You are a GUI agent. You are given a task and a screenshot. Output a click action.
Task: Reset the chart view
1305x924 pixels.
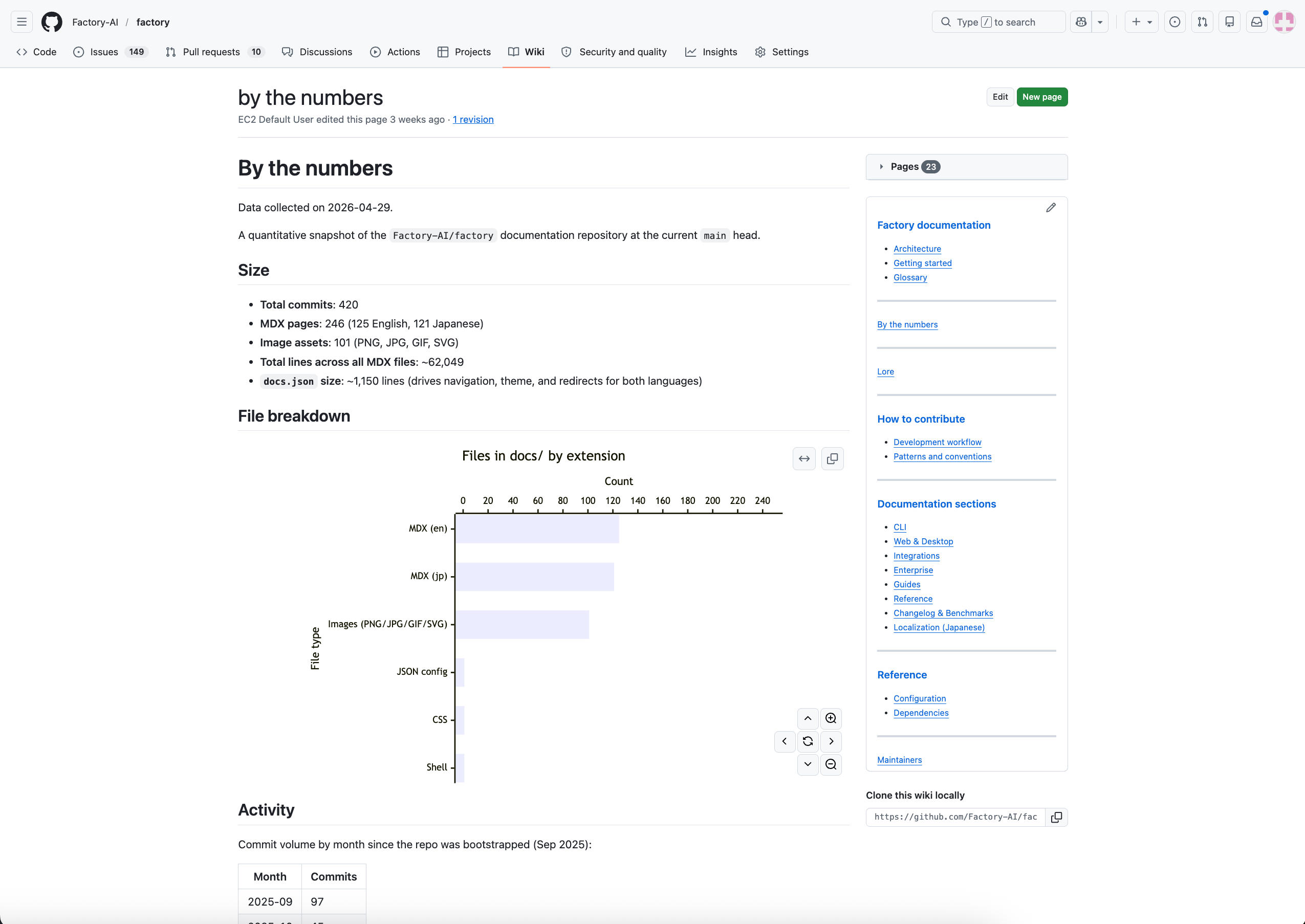808,741
